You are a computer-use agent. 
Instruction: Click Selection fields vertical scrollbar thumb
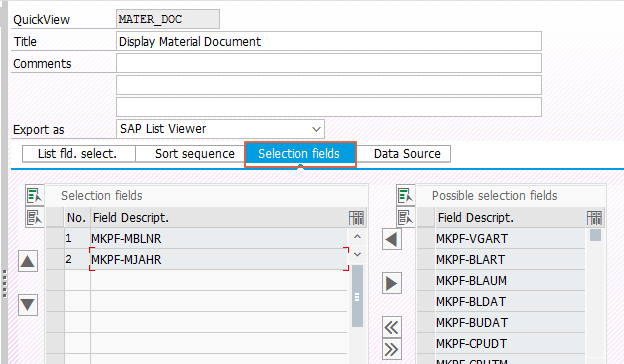(357, 296)
